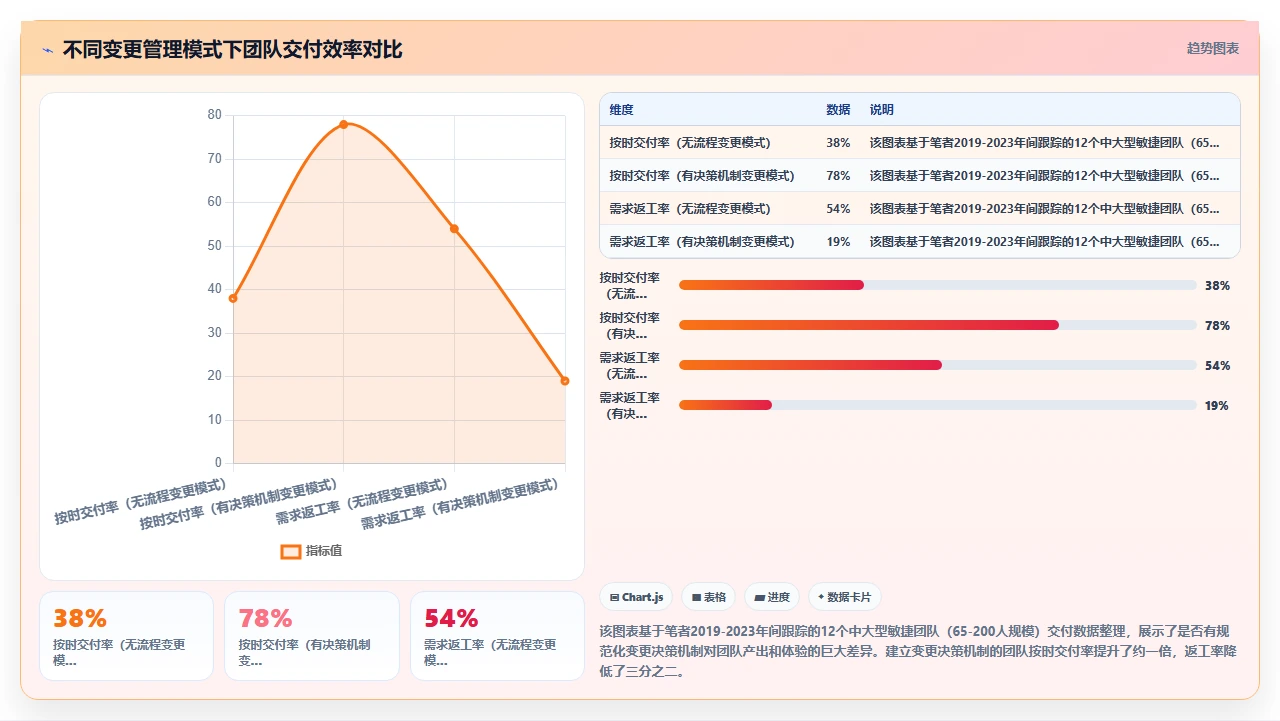Click the 38% progress bar
Viewport: 1280px width, 721px height.
pyautogui.click(x=938, y=285)
